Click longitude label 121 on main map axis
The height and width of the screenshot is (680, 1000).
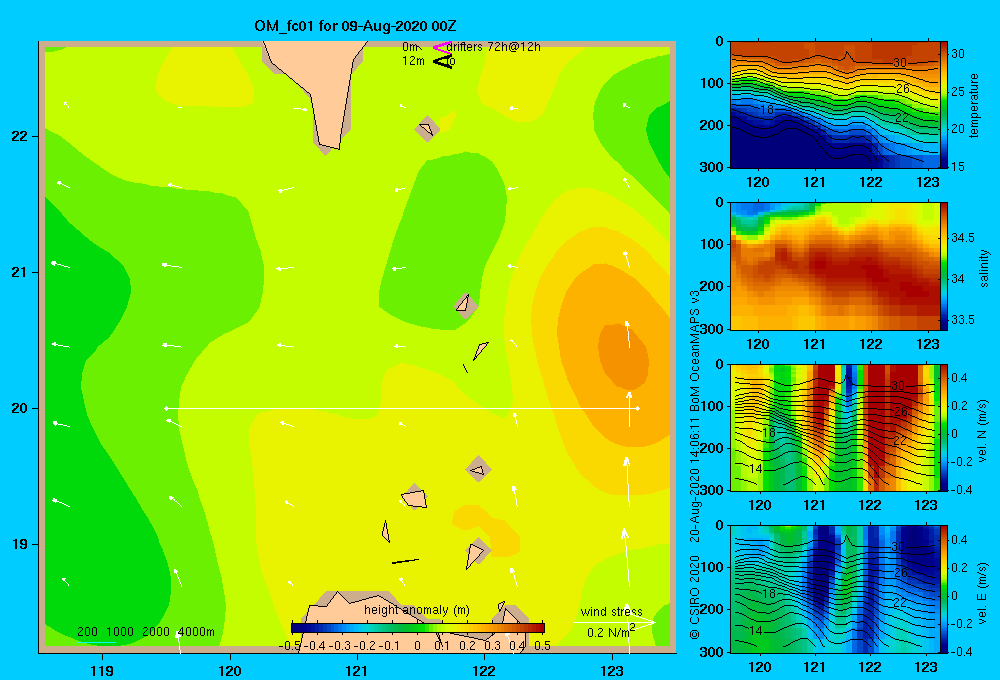click(x=357, y=670)
